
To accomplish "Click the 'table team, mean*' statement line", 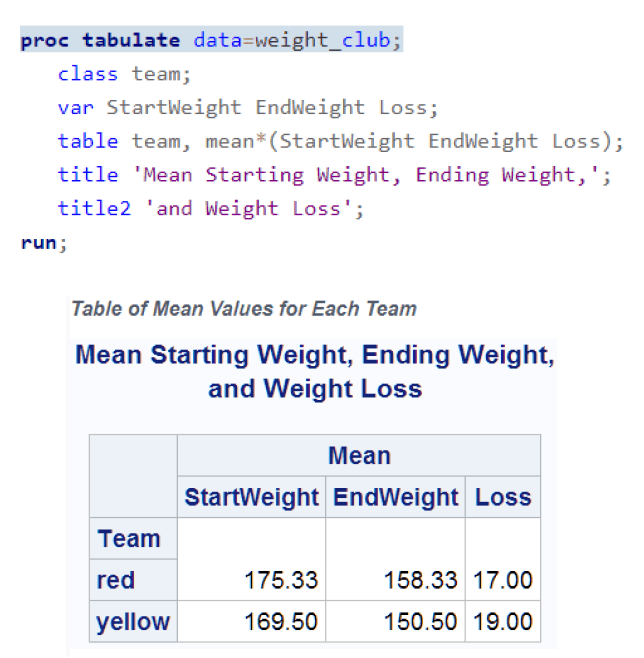I will [x=340, y=141].
